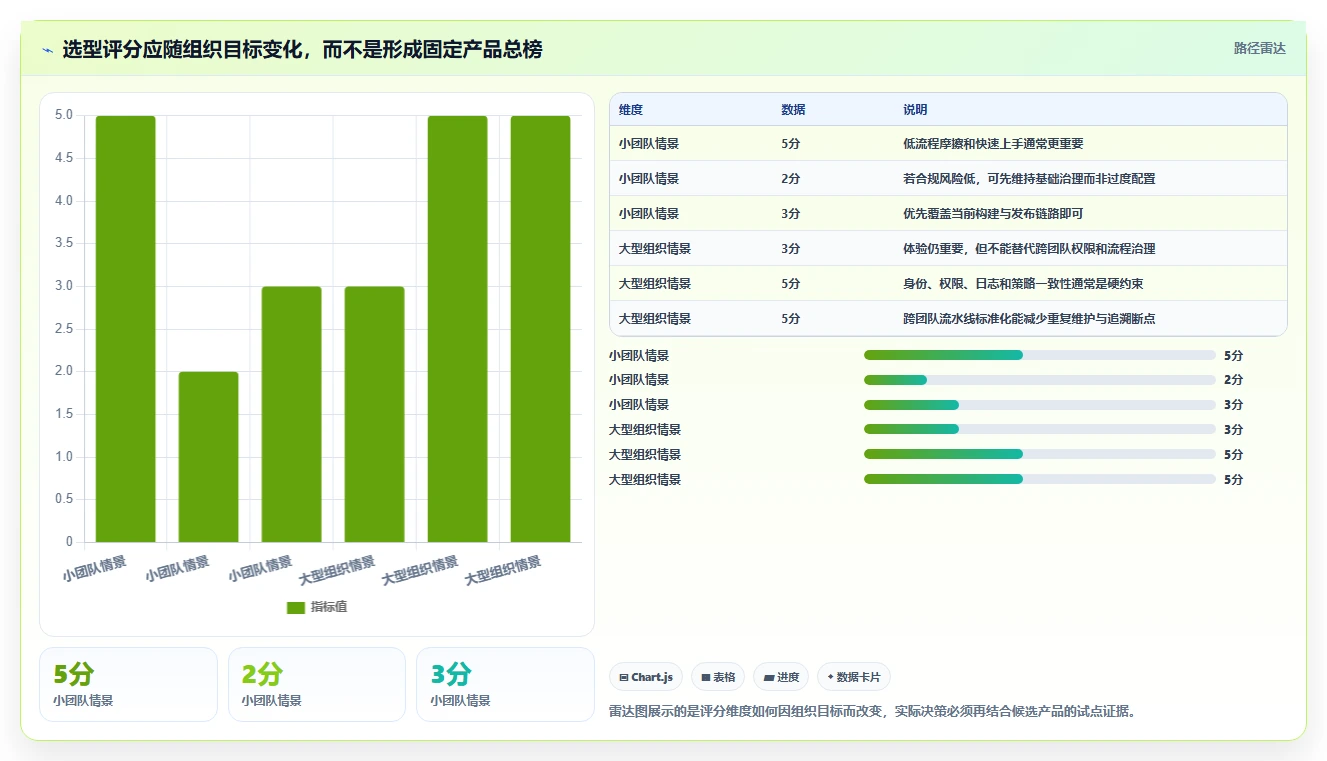Click 5分 in the 跨团队流水线 table row
The width and height of the screenshot is (1327, 761).
coord(791,319)
